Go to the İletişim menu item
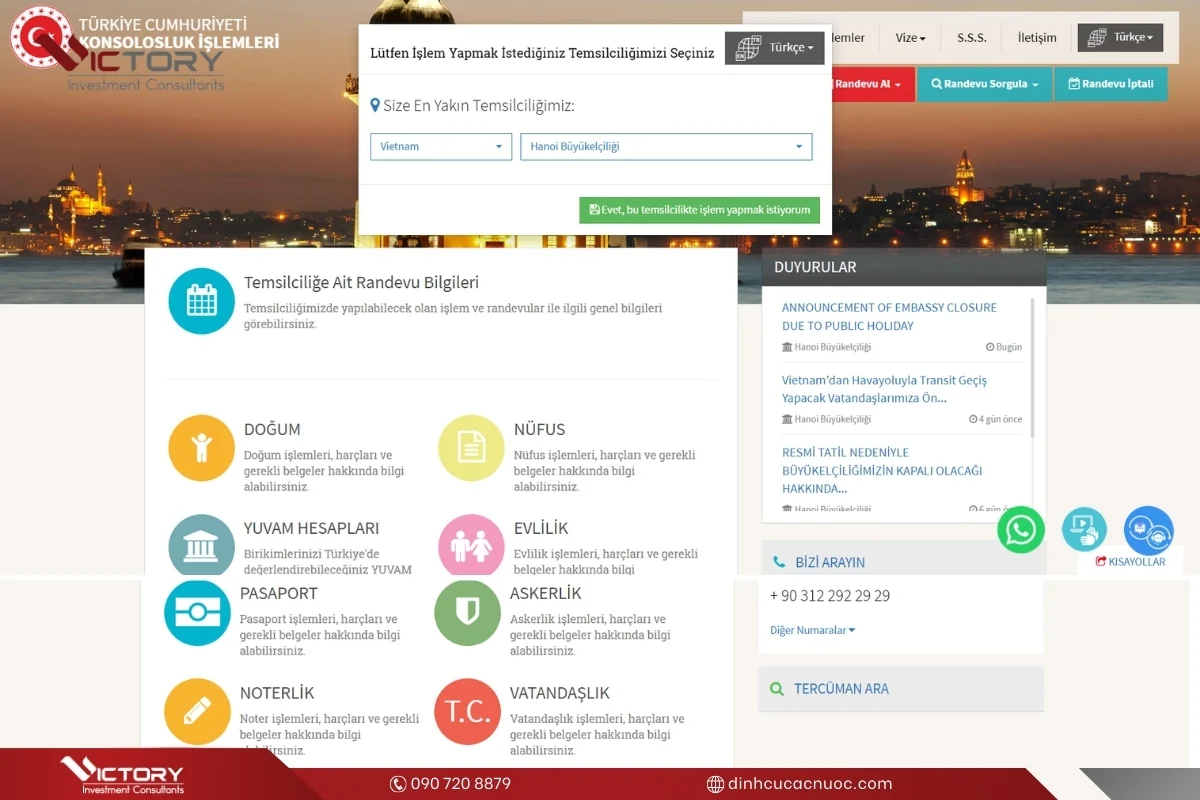 pos(1036,38)
